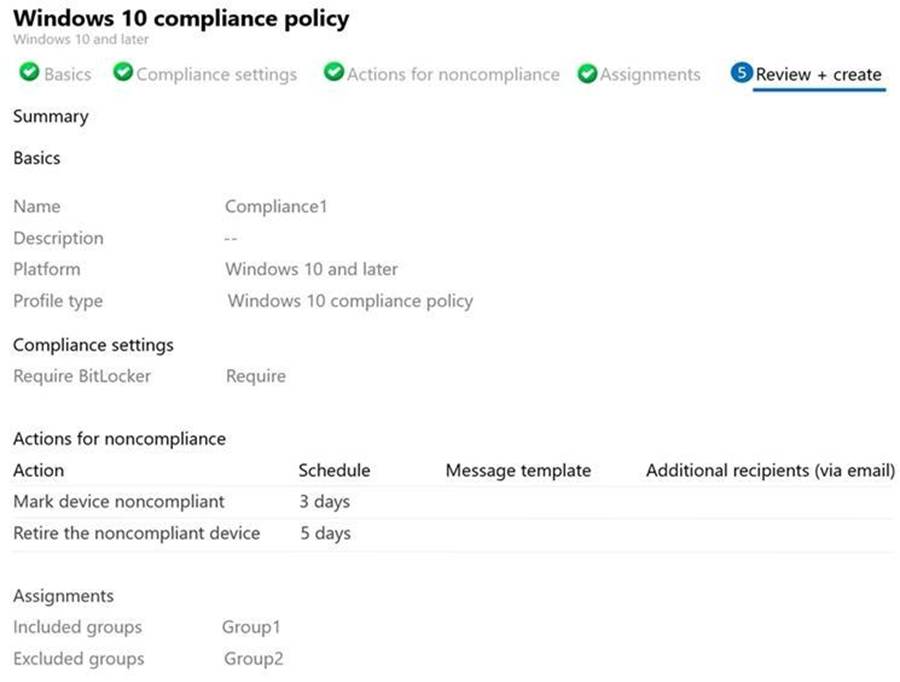Click the Compliance settings section heading
The image size is (900, 682).
click(x=93, y=345)
